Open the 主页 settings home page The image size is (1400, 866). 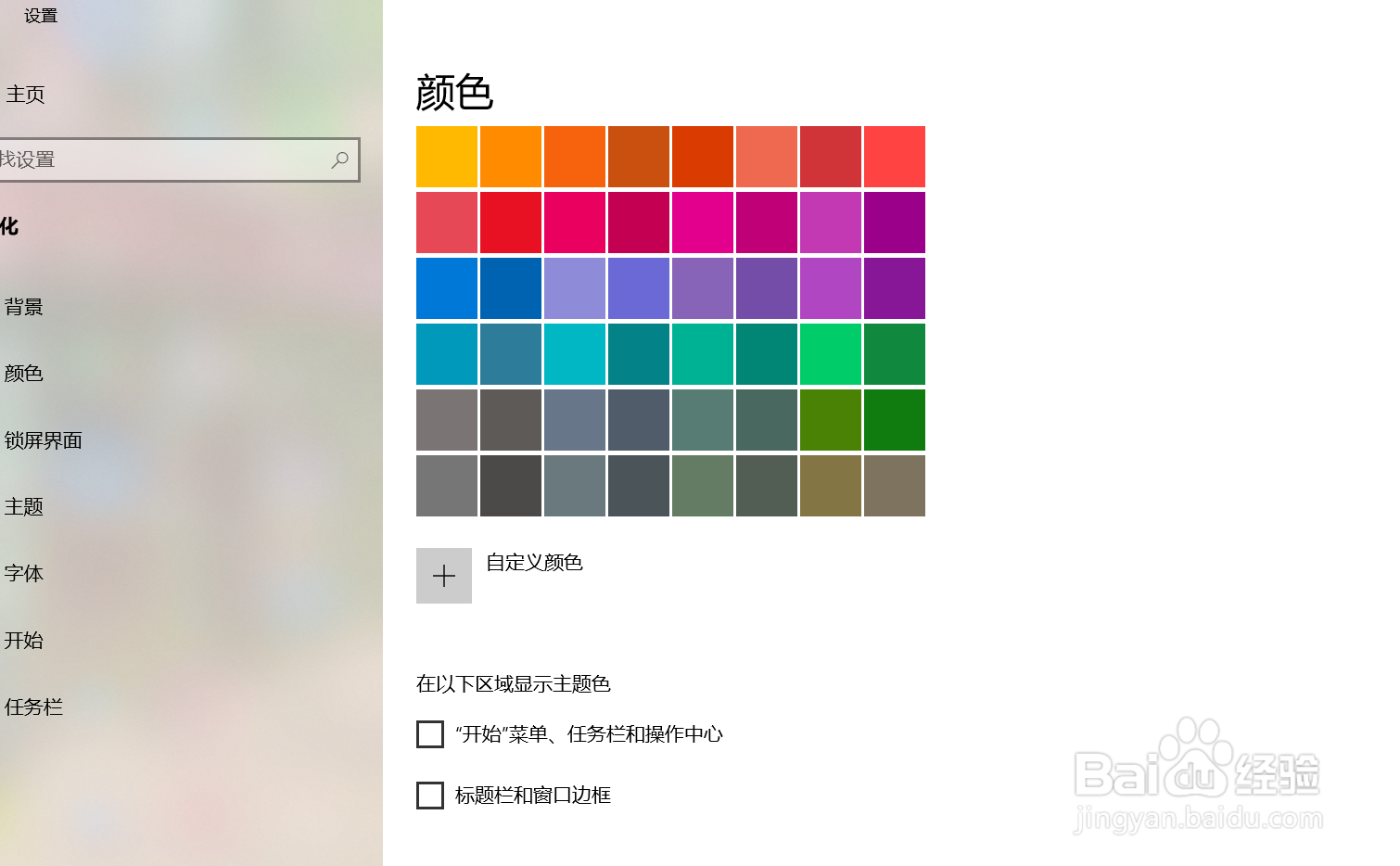[25, 95]
